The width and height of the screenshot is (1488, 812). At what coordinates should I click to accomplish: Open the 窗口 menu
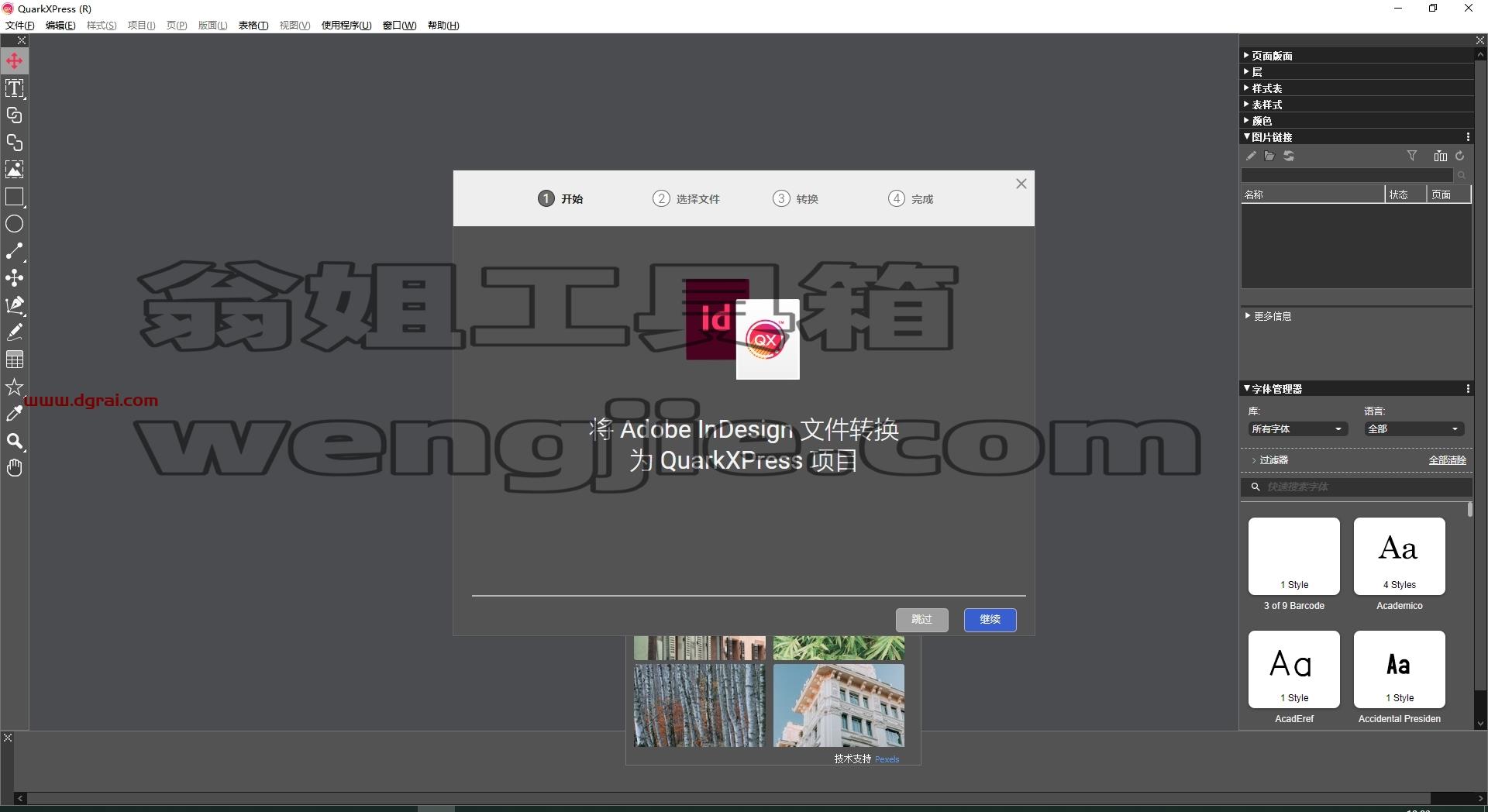click(399, 26)
